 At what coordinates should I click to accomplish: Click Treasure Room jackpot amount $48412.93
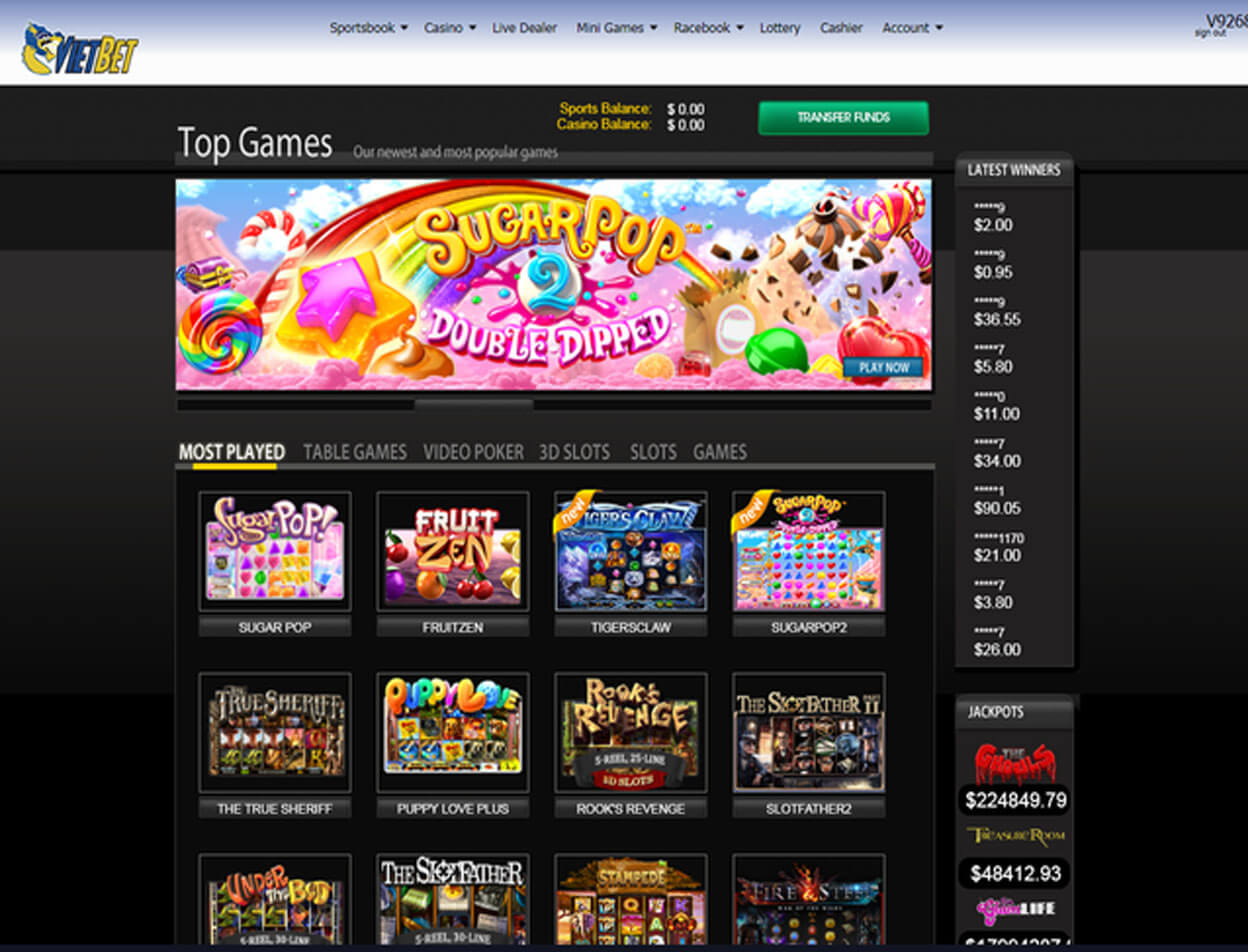[x=1014, y=874]
